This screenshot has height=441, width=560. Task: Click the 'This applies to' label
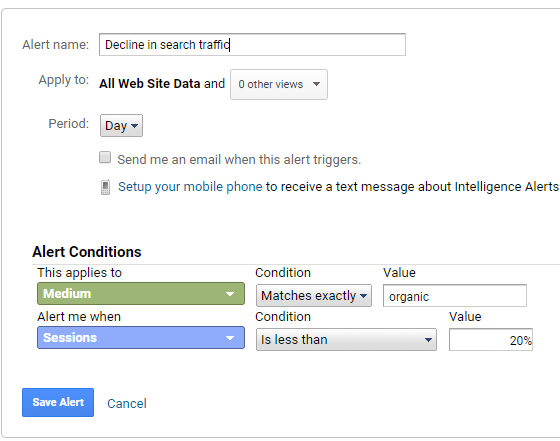[x=79, y=273]
